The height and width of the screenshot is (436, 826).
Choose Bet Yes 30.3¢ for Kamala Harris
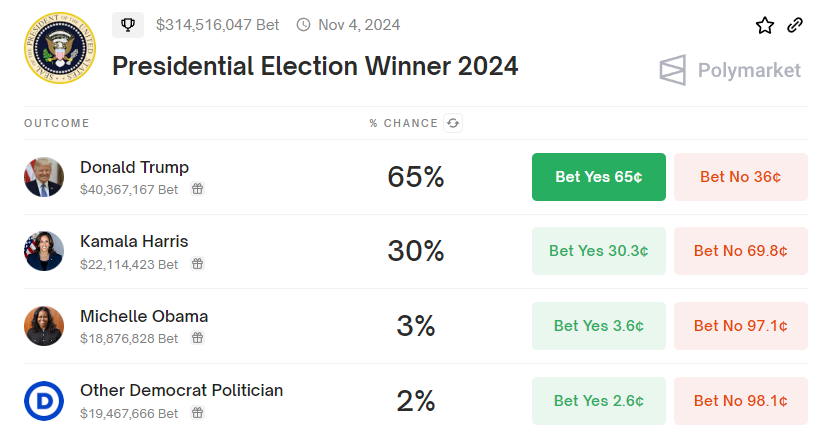pos(598,251)
